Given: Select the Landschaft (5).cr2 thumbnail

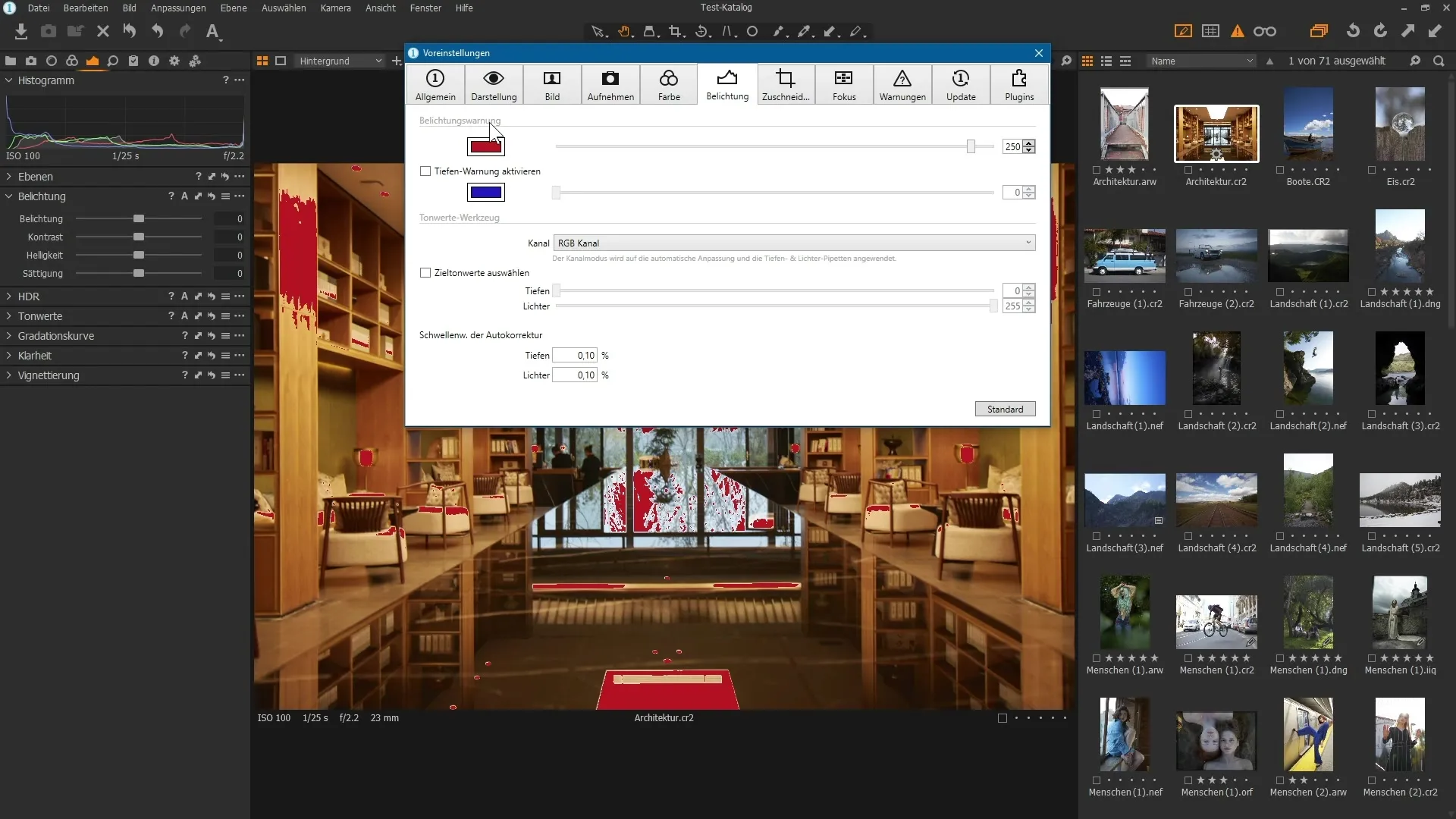Looking at the screenshot, I should [x=1400, y=500].
